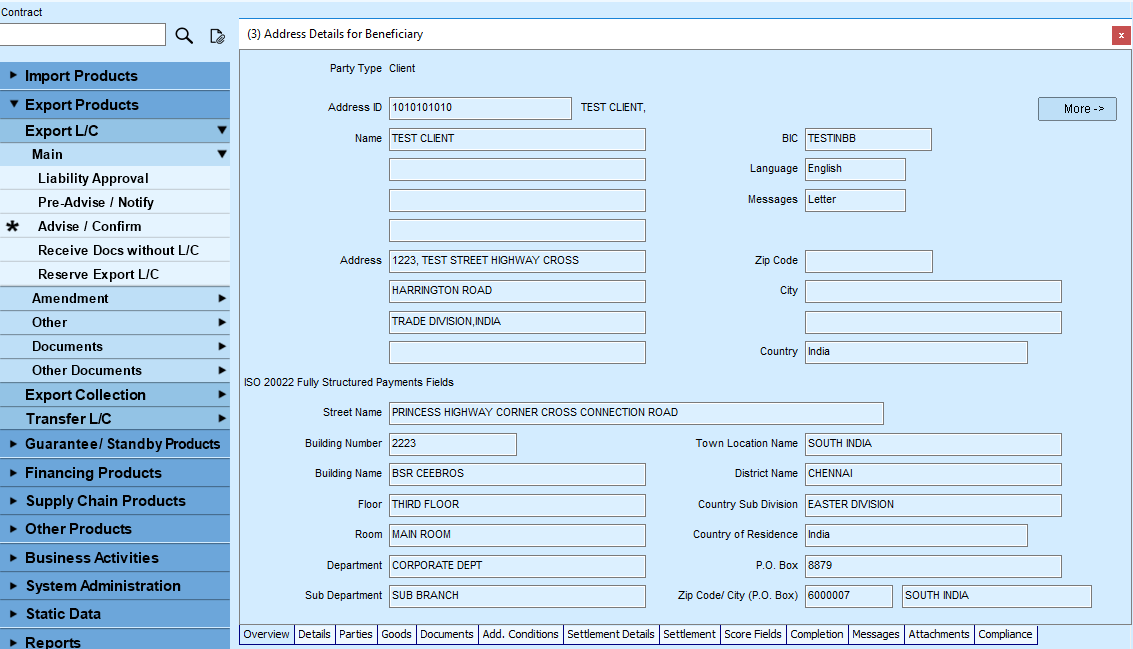The image size is (1133, 649).
Task: Expand the Reports section
Action: pyautogui.click(x=115, y=640)
